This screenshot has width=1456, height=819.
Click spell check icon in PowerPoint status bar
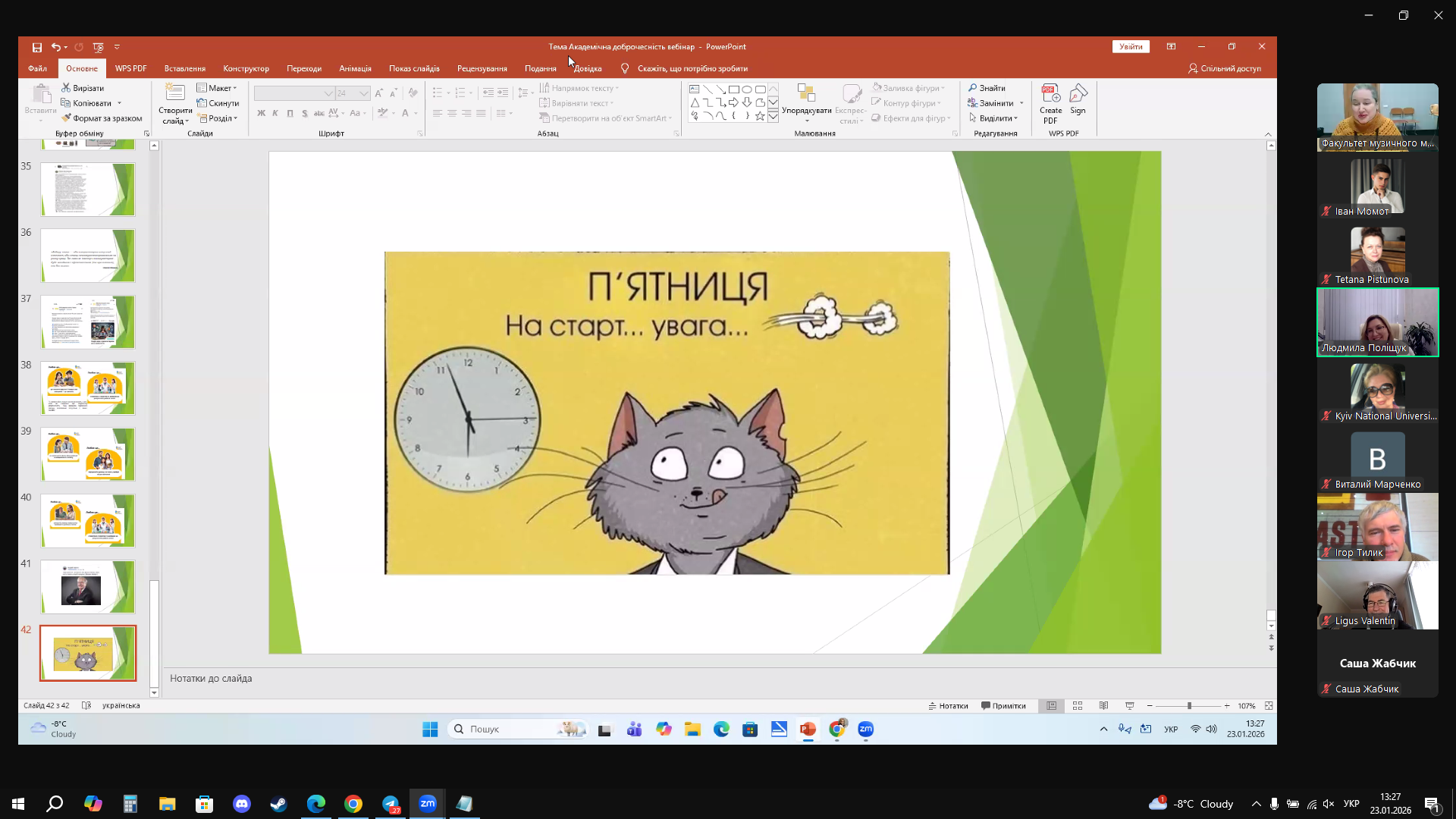(86, 706)
